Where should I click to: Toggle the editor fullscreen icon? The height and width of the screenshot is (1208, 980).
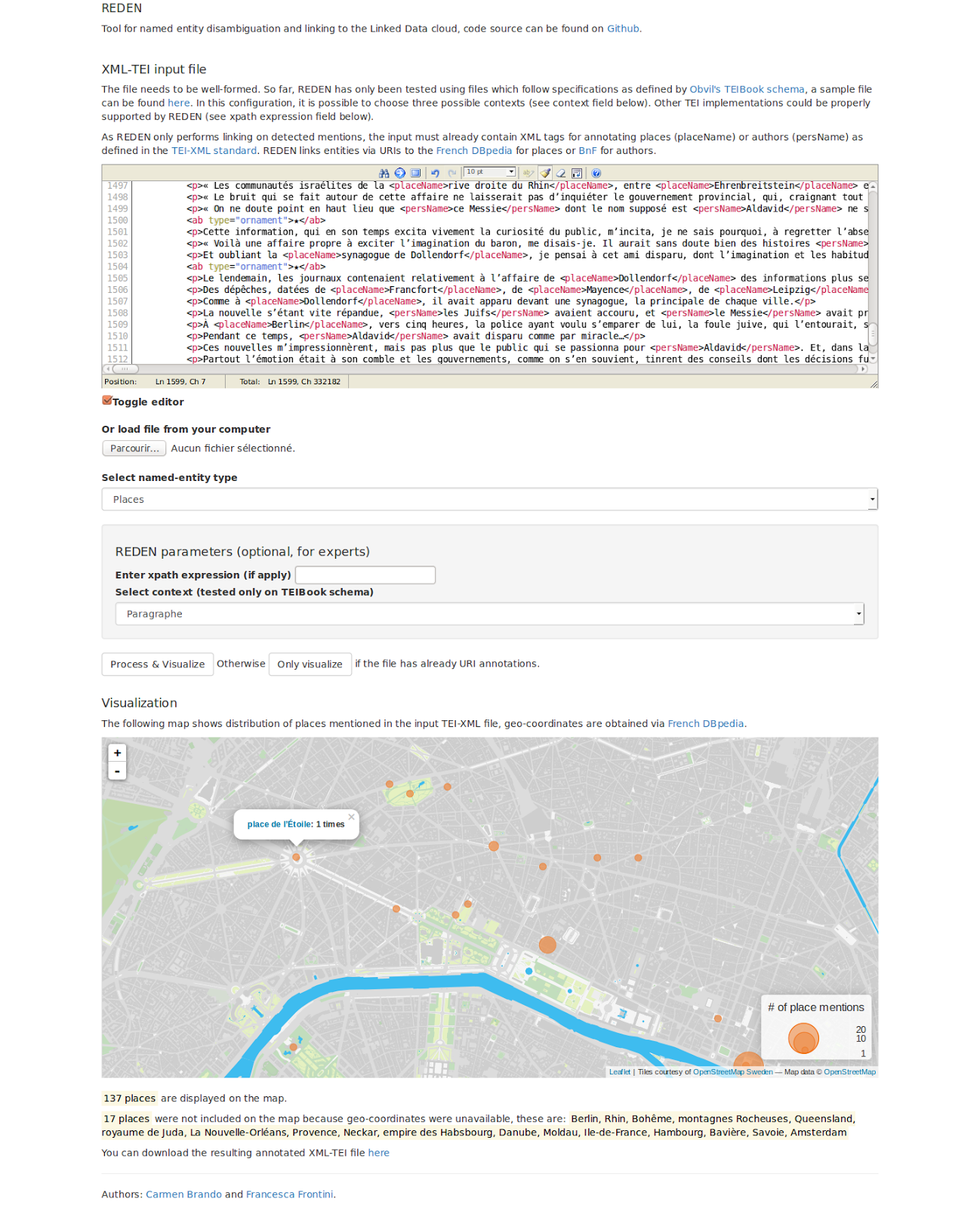(415, 173)
